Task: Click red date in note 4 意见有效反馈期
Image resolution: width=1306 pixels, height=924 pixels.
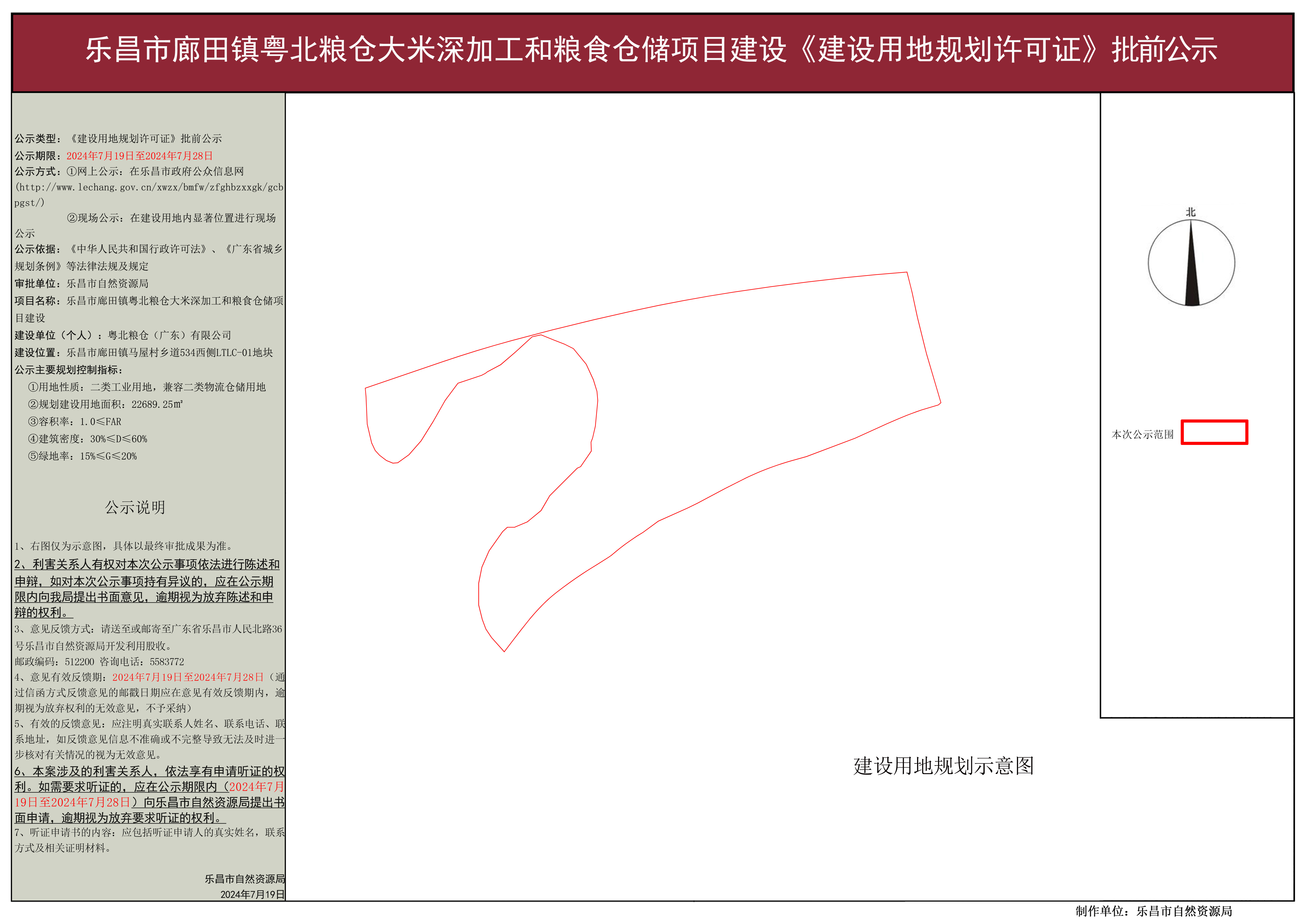Action: point(188,677)
